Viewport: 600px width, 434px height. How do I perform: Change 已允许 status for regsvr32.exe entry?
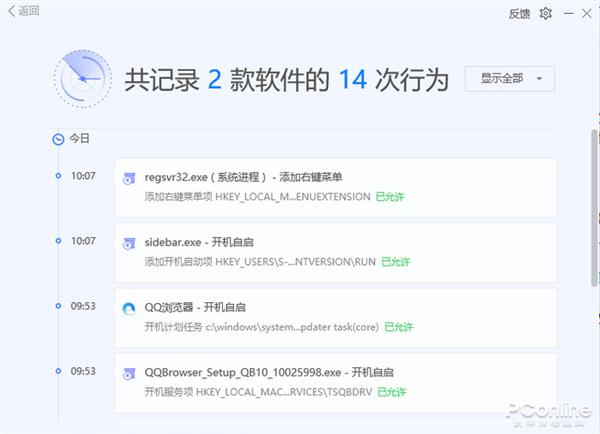pyautogui.click(x=391, y=197)
